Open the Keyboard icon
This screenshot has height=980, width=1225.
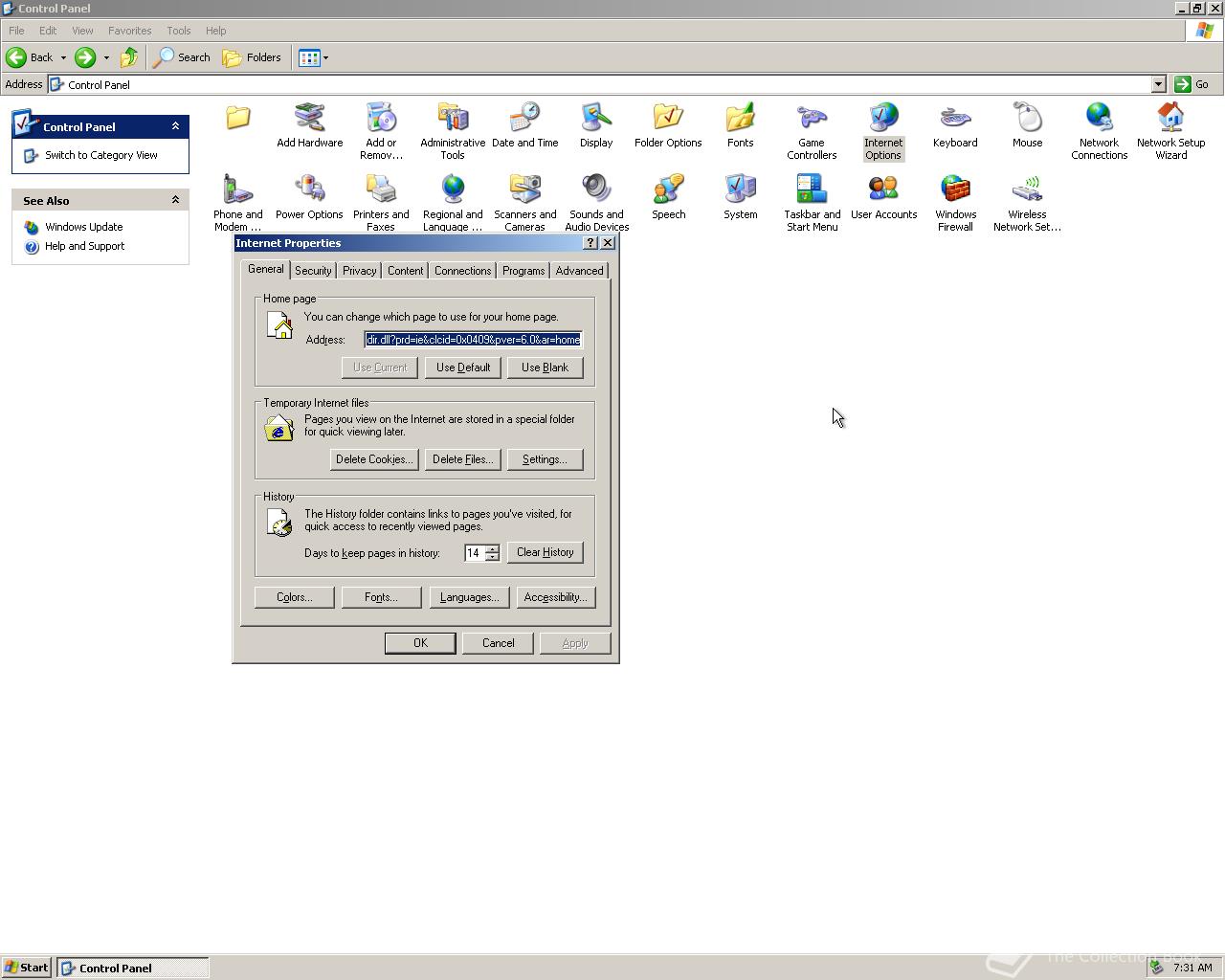point(955,125)
